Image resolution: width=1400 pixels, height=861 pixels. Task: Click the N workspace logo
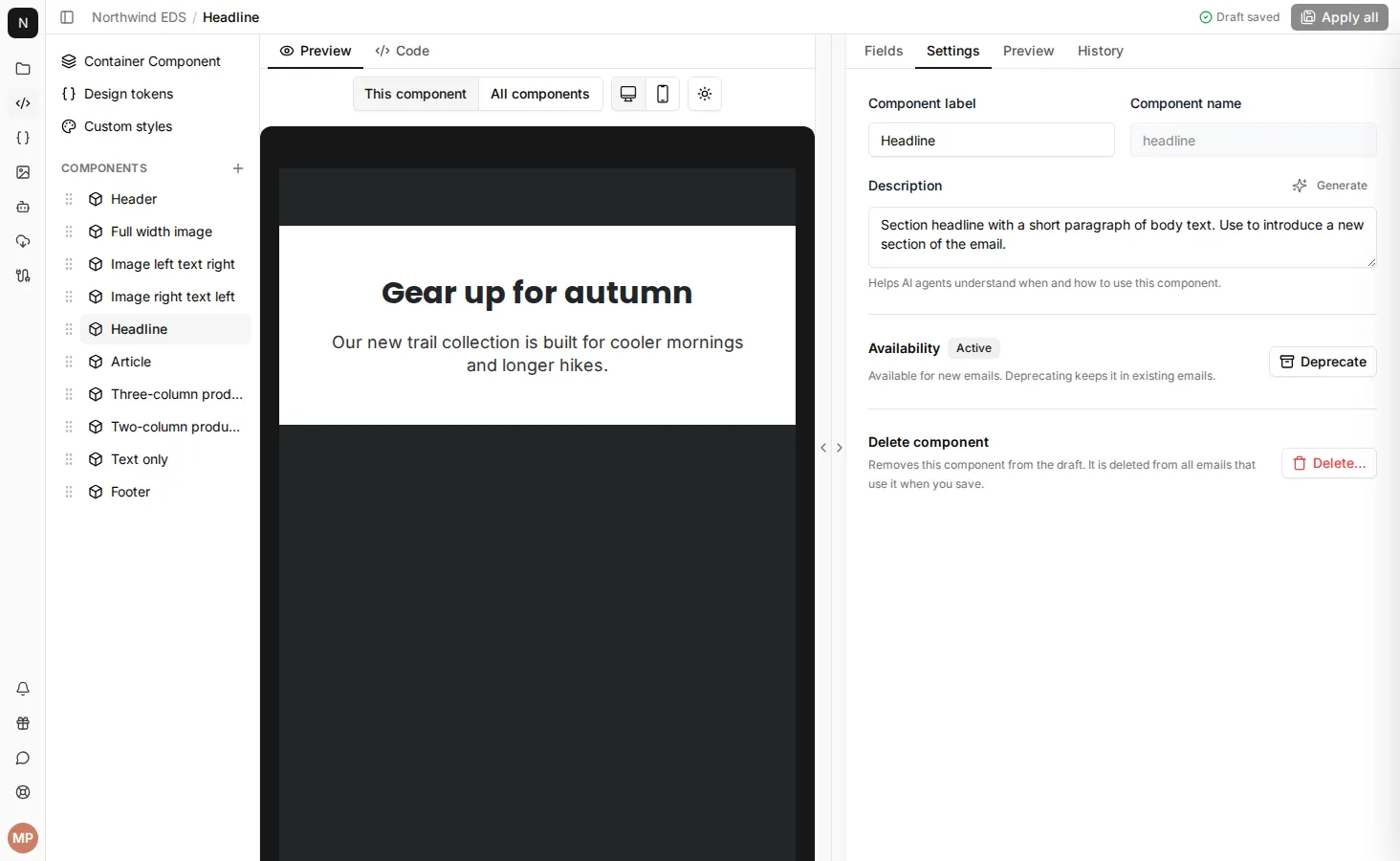click(23, 23)
